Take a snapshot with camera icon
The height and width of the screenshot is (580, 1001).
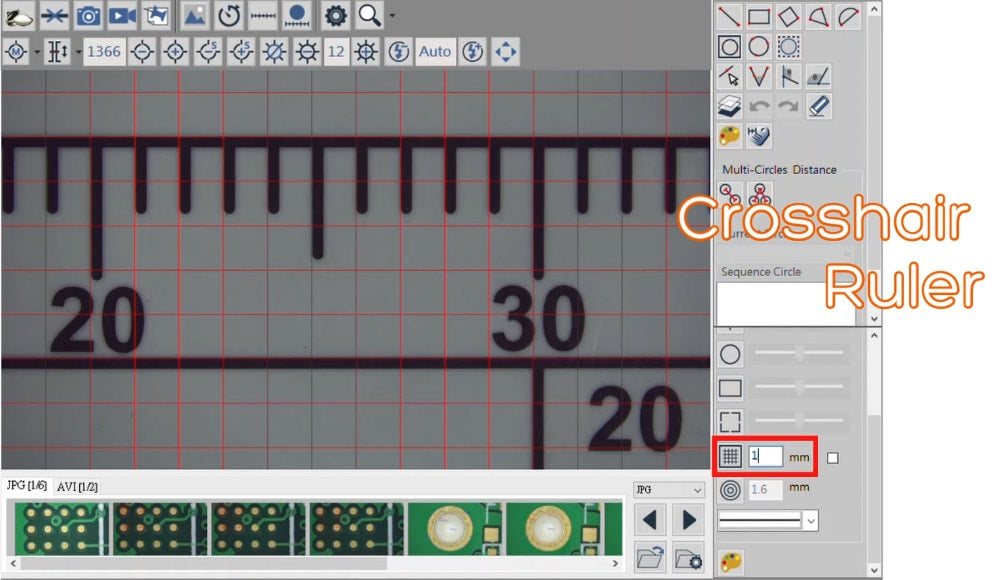88,15
